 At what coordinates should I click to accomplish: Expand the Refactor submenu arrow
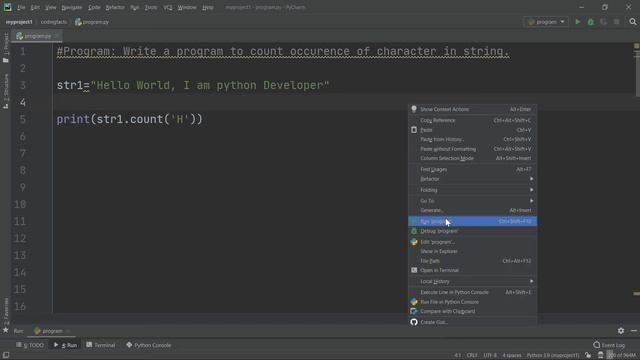click(531, 179)
